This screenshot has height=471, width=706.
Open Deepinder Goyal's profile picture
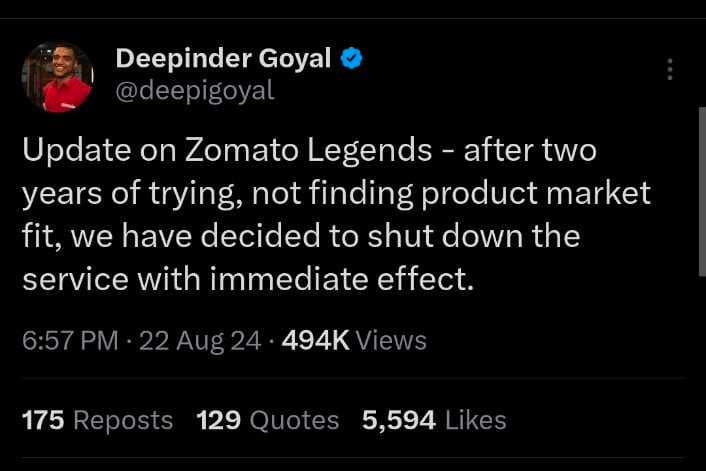pos(57,77)
